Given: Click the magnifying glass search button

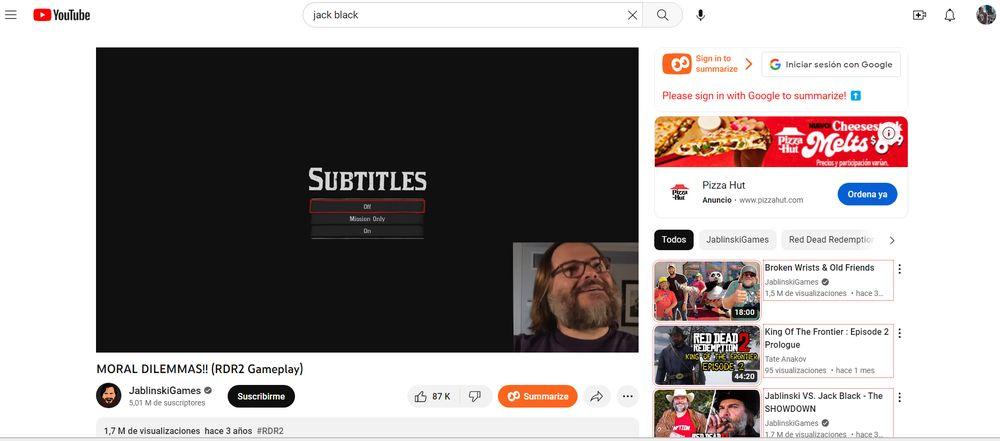Looking at the screenshot, I should (663, 15).
